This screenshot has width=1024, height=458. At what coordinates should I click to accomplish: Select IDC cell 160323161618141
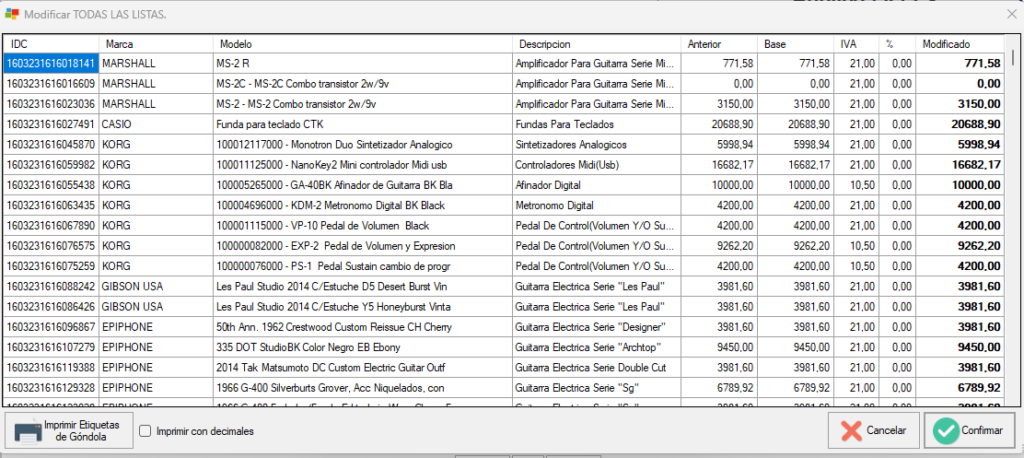(51, 63)
